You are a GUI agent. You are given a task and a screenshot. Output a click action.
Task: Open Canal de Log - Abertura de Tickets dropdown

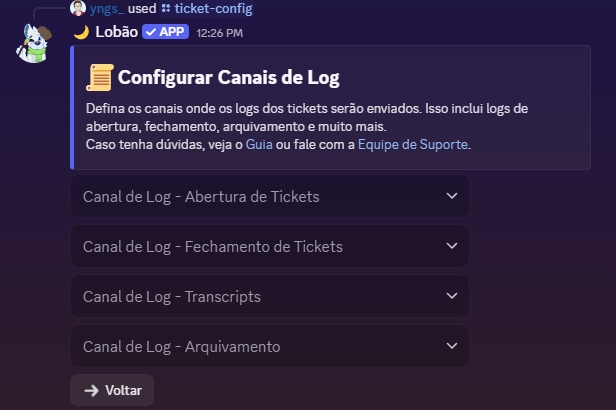pyautogui.click(x=270, y=196)
